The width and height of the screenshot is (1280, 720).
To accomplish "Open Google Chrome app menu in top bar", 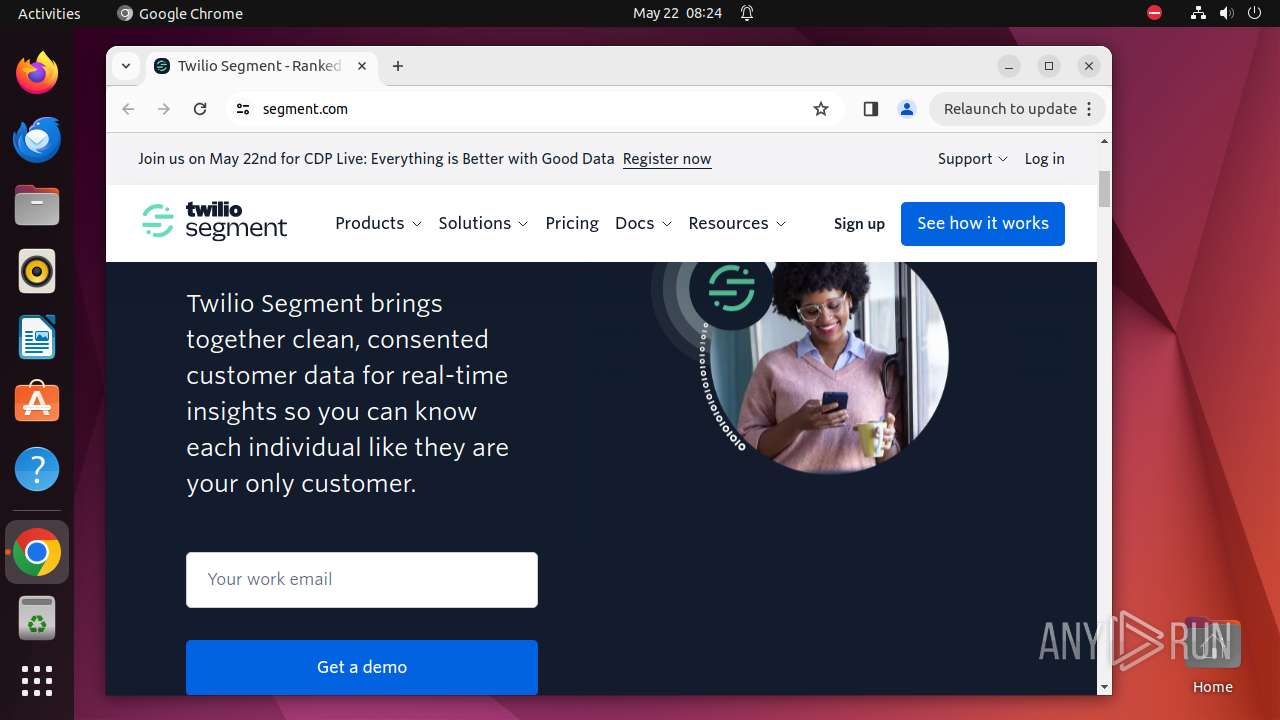I will coord(180,13).
